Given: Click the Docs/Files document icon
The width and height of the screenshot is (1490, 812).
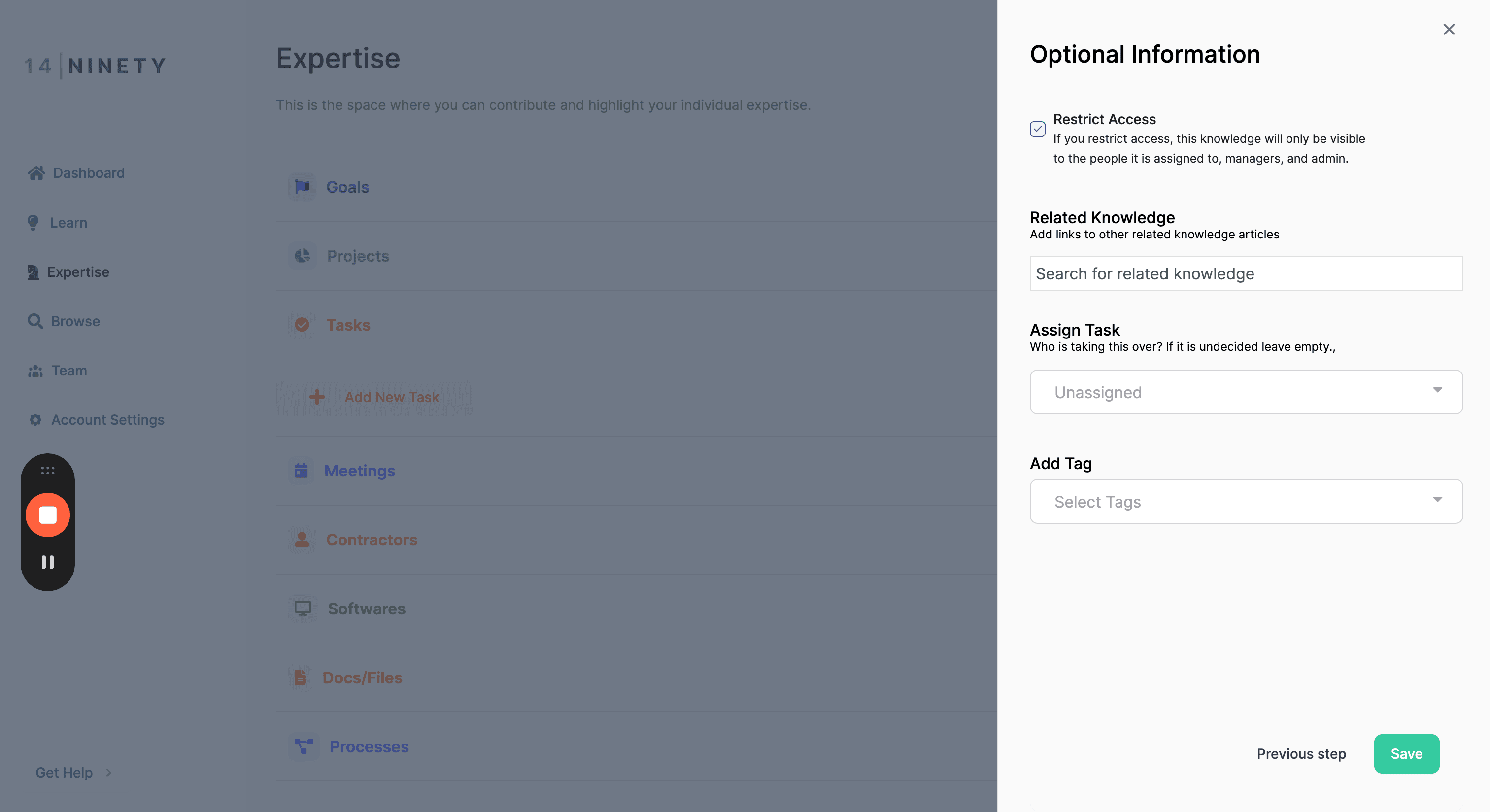Looking at the screenshot, I should coord(300,677).
